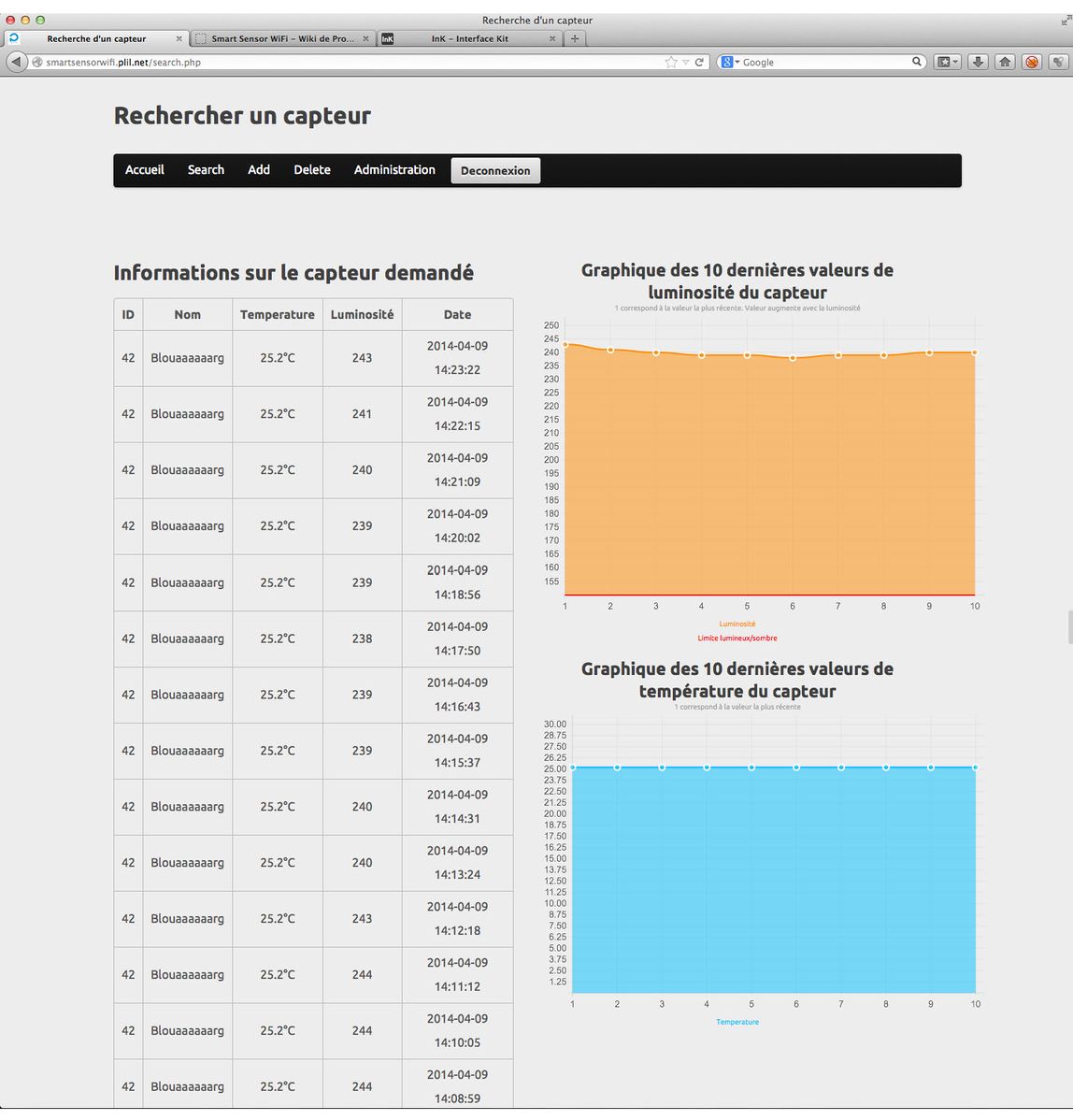Open the Administration menu item
1073x1120 pixels.
(394, 170)
